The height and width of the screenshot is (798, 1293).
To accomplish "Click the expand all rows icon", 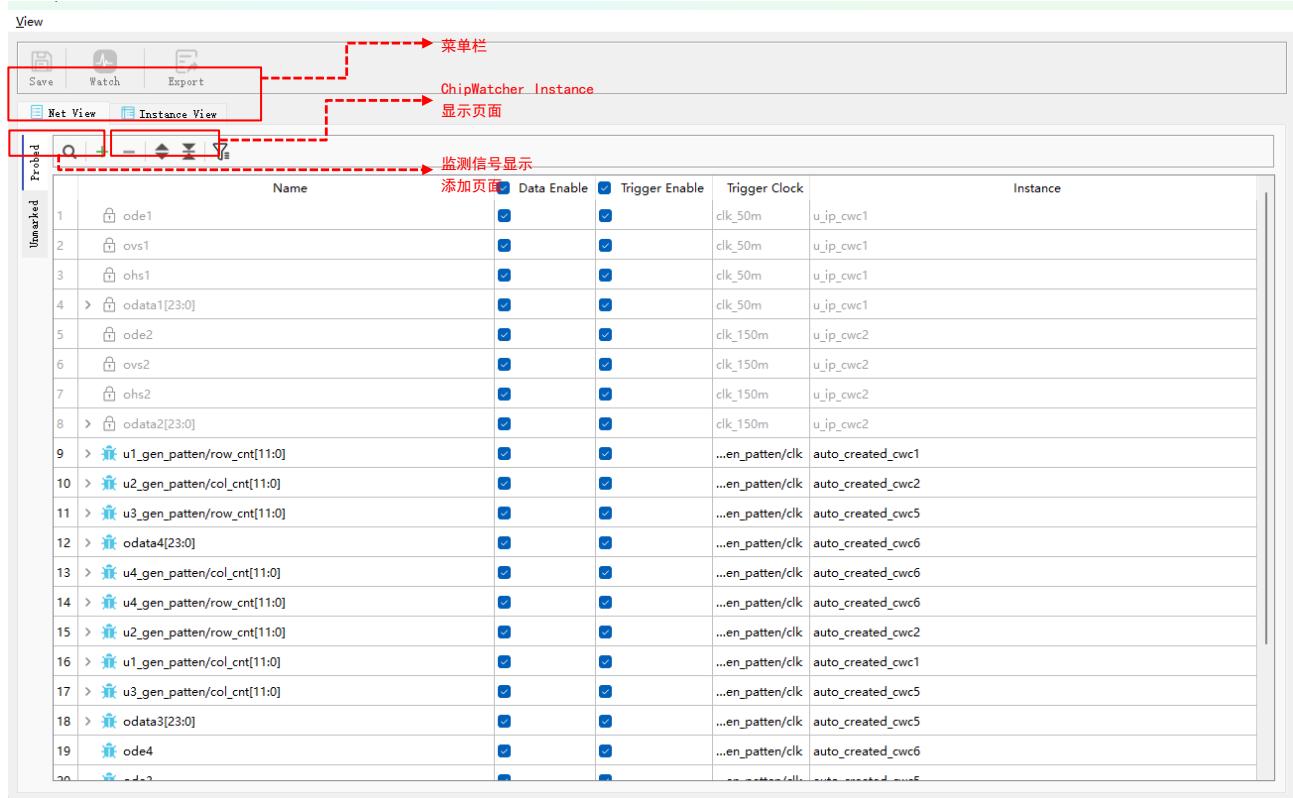I will pos(160,152).
